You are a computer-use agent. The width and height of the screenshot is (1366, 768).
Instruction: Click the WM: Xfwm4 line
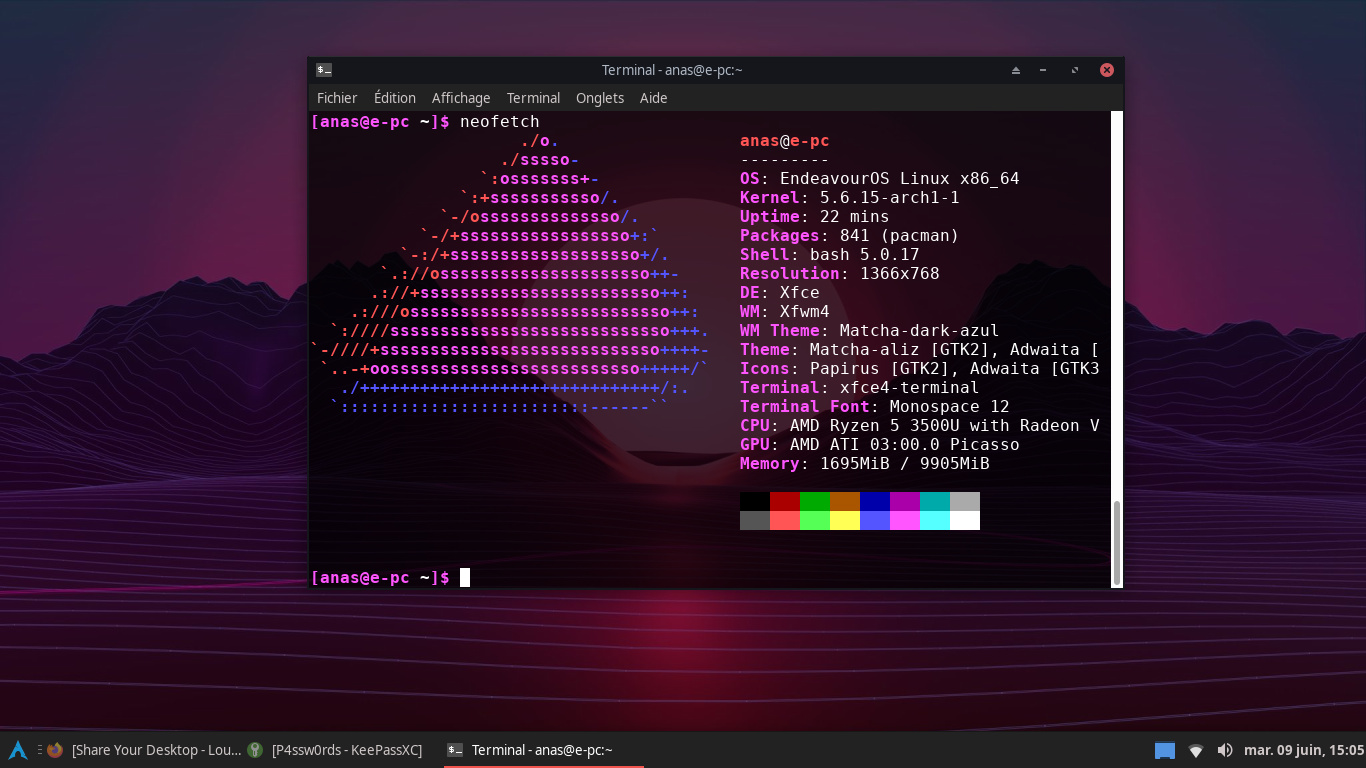pyautogui.click(x=785, y=312)
